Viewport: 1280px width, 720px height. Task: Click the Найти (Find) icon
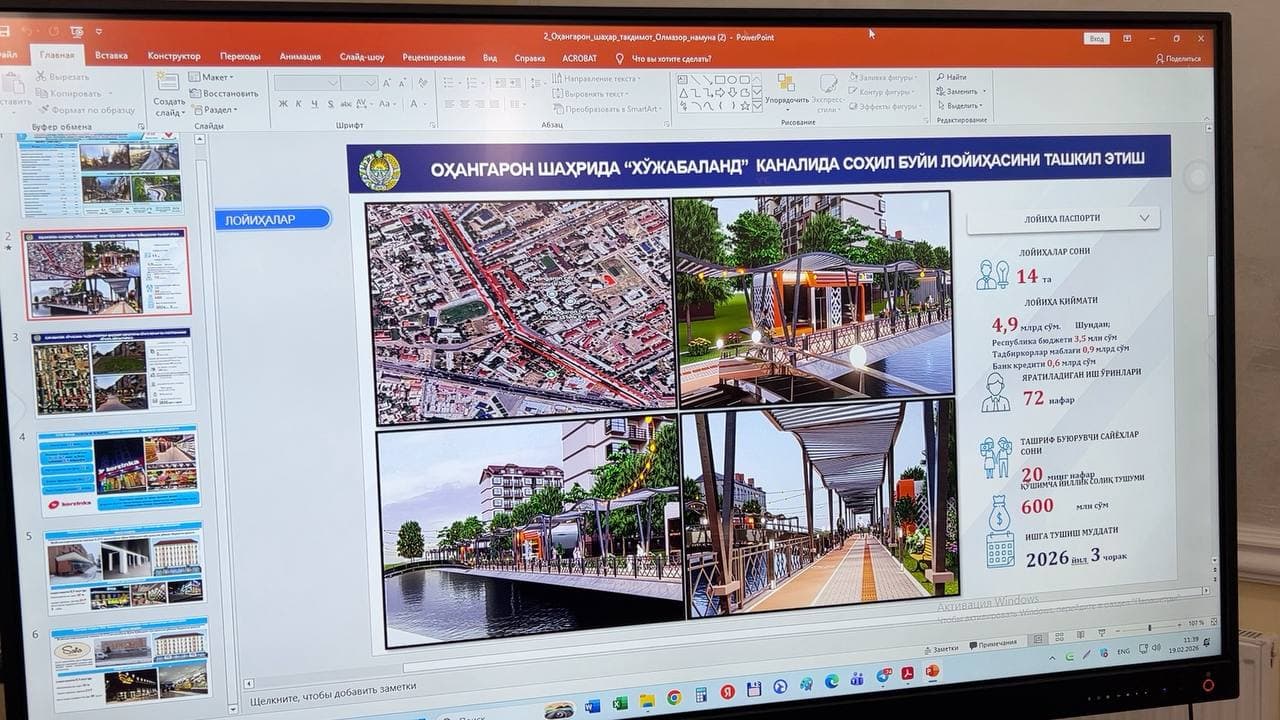coord(940,77)
